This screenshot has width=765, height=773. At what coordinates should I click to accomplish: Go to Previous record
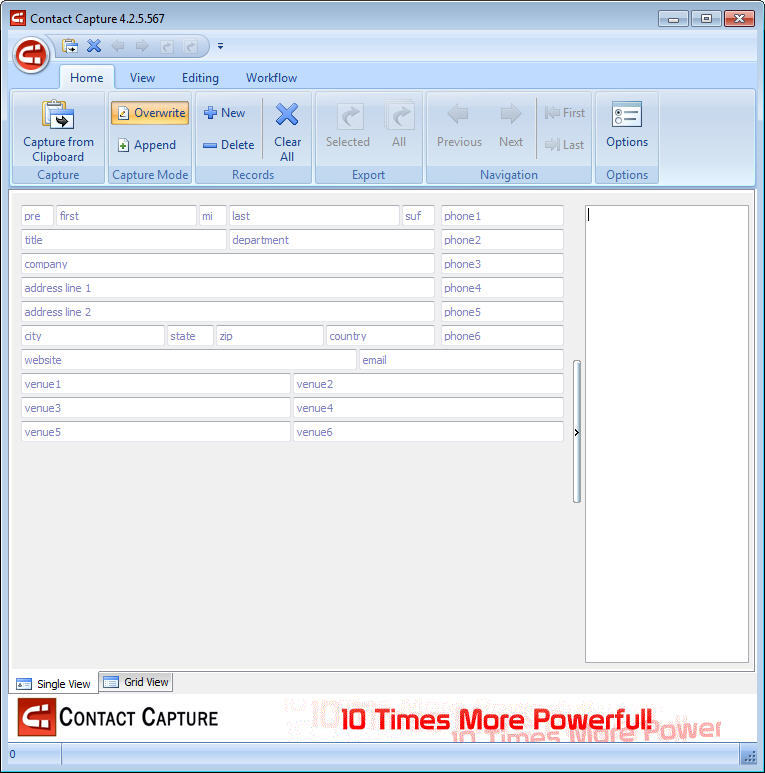[x=459, y=126]
